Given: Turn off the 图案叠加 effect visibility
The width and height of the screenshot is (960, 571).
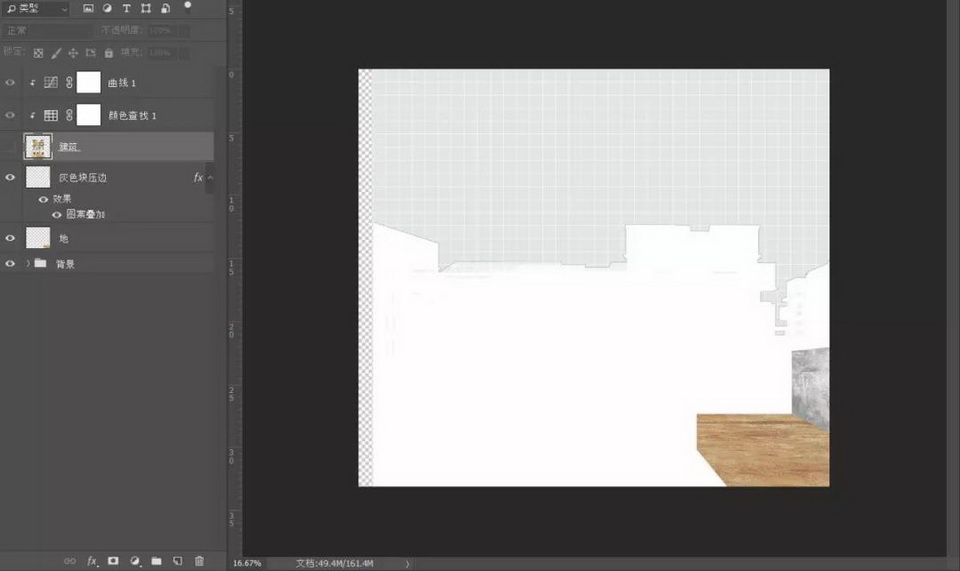Looking at the screenshot, I should (x=57, y=214).
